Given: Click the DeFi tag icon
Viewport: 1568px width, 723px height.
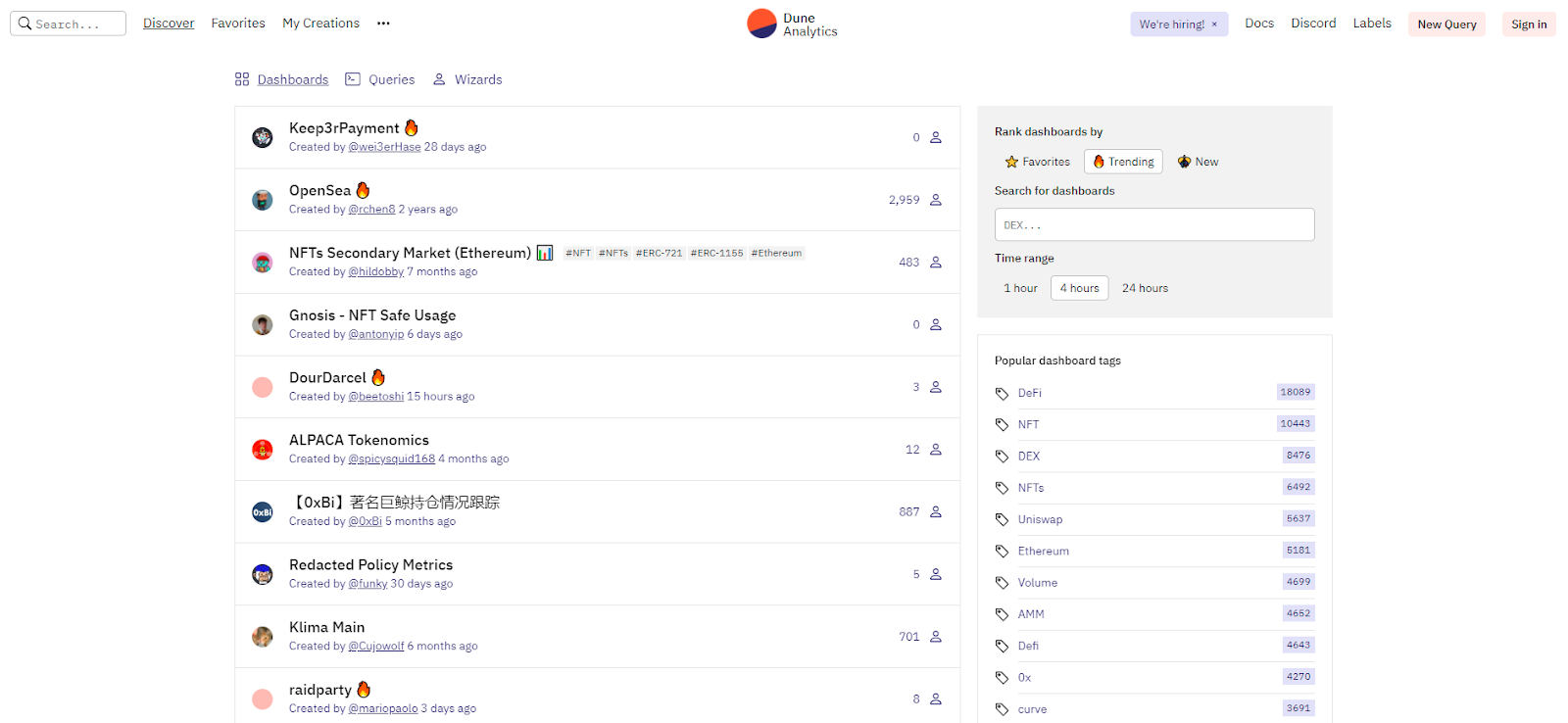Looking at the screenshot, I should [1002, 394].
